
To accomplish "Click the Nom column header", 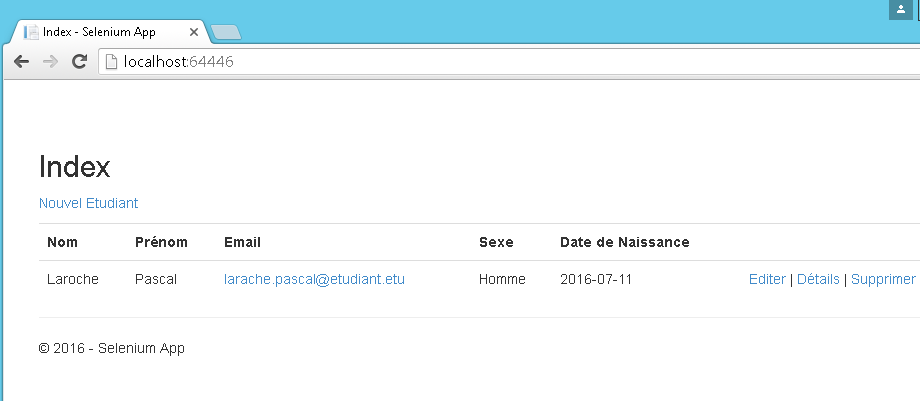I will (x=62, y=242).
